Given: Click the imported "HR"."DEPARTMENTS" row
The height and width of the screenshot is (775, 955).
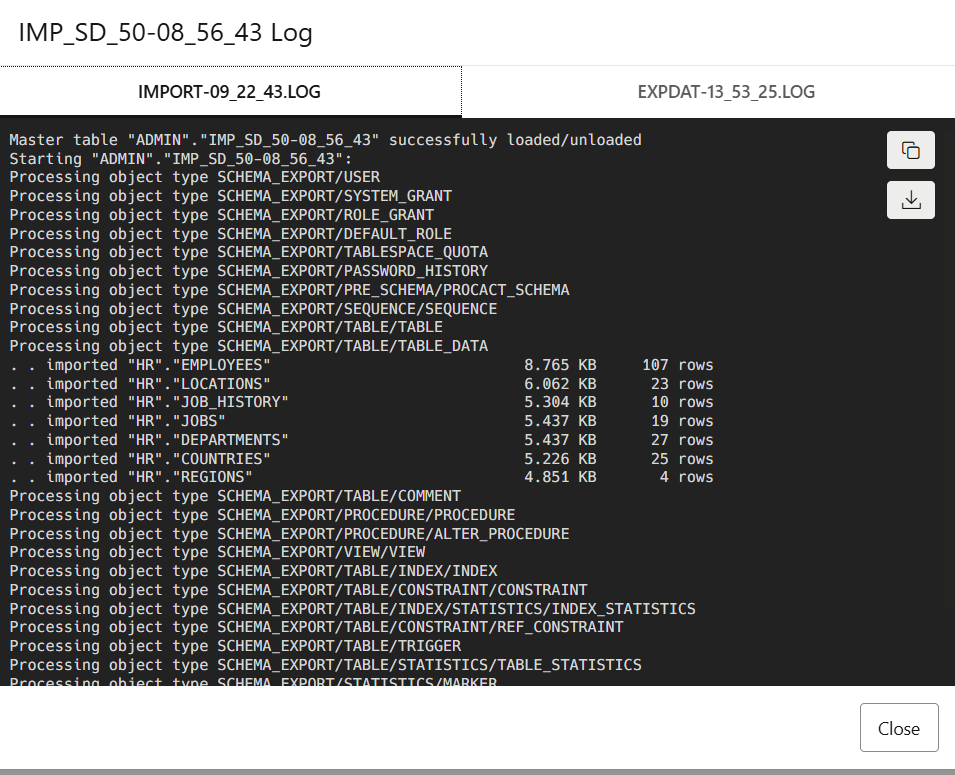Looking at the screenshot, I should pos(361,440).
